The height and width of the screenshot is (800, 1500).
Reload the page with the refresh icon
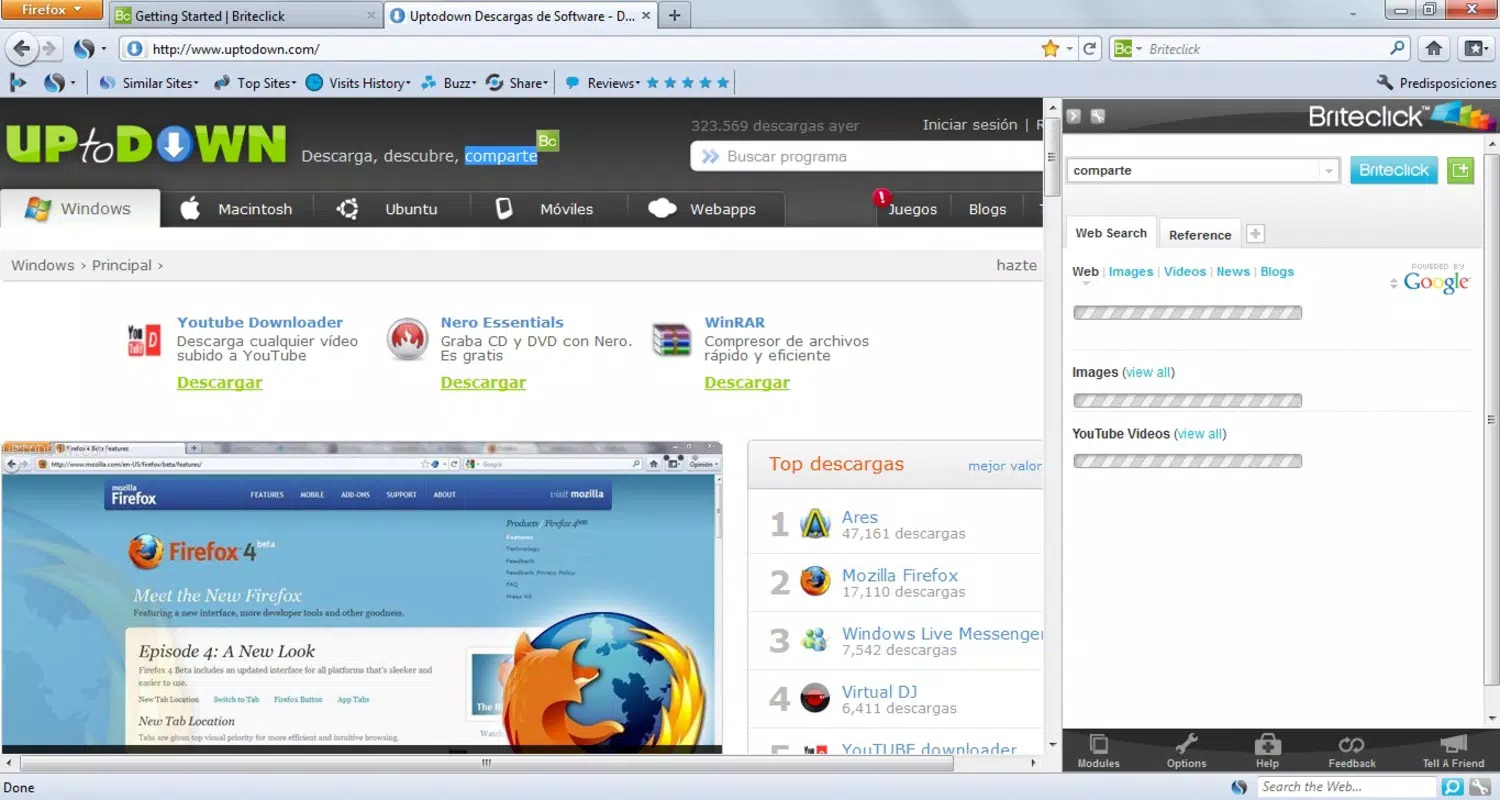1090,48
